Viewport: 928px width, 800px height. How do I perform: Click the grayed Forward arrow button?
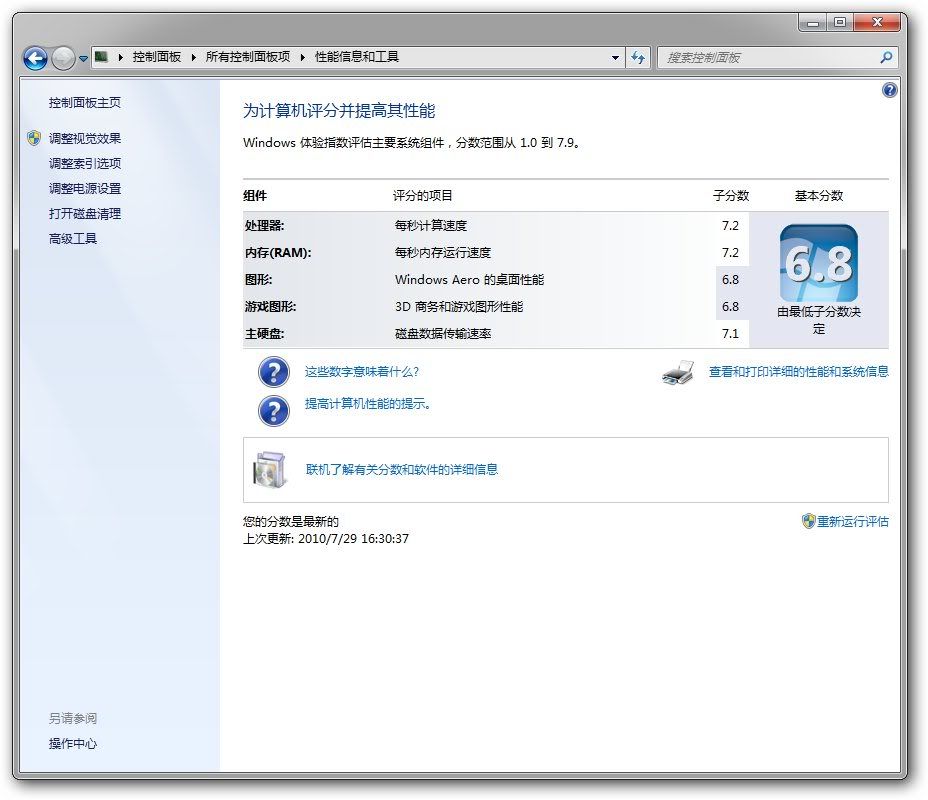(x=63, y=58)
